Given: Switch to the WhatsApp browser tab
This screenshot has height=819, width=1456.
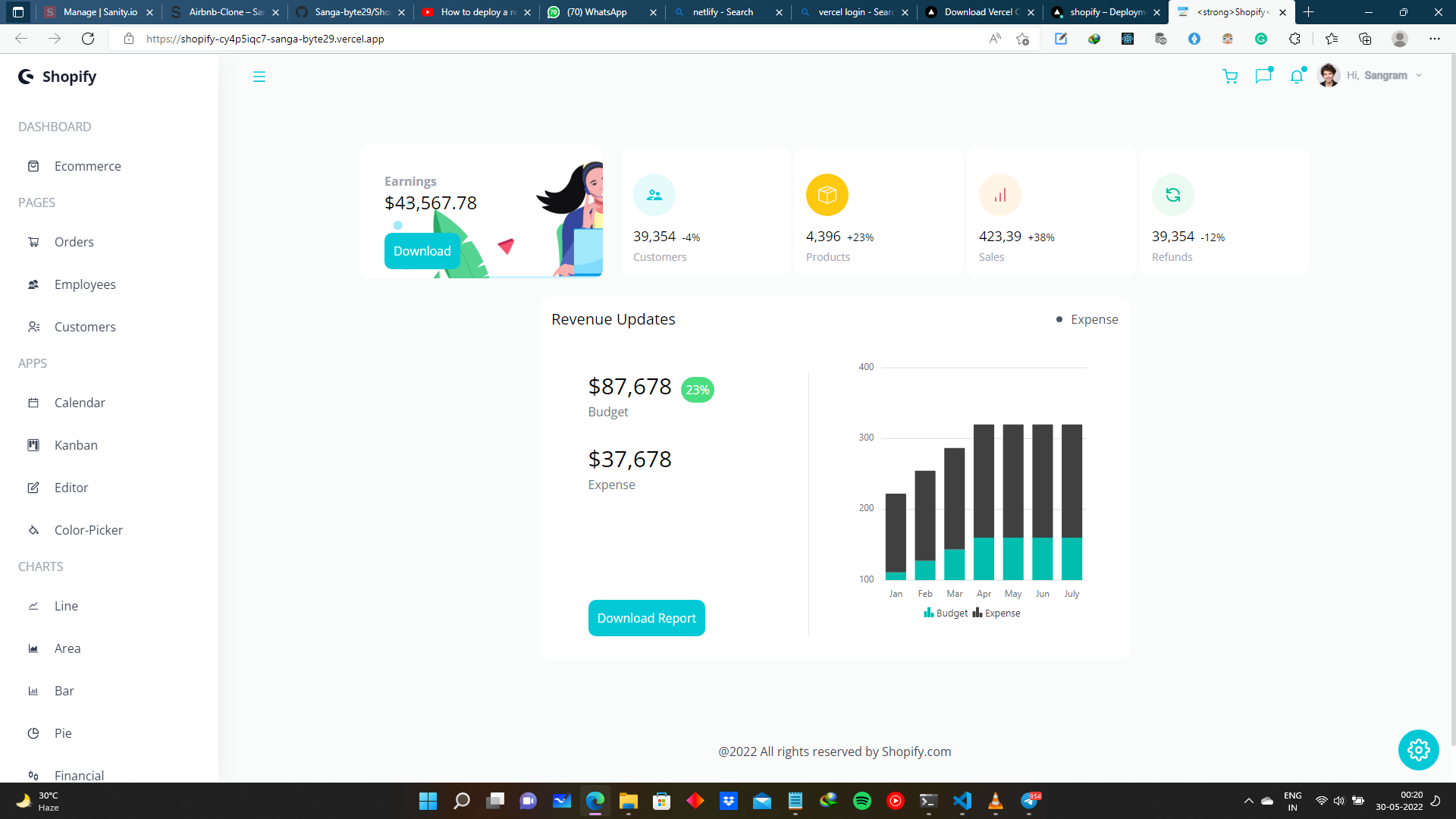Looking at the screenshot, I should click(597, 12).
